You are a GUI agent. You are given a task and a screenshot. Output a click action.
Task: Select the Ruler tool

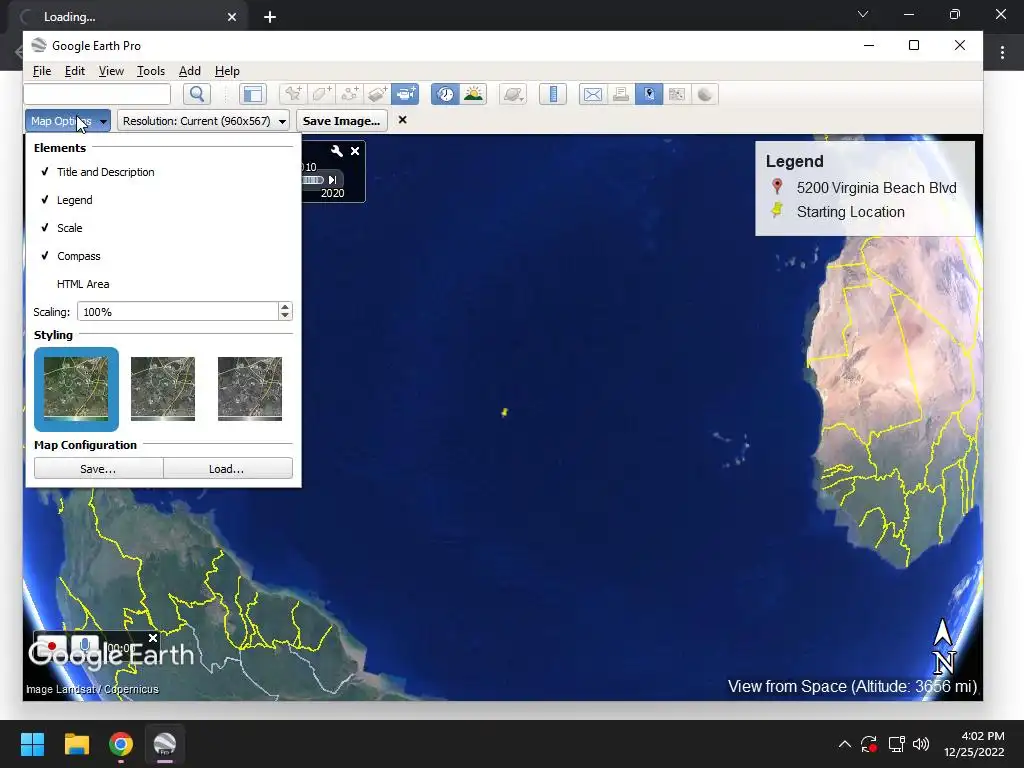point(553,94)
